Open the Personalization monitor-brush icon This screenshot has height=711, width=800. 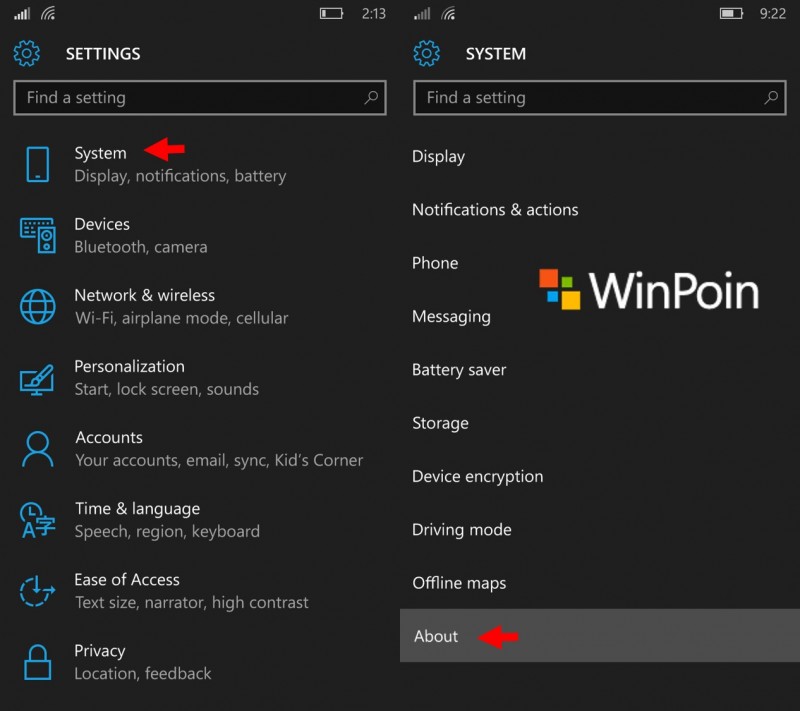[x=37, y=379]
